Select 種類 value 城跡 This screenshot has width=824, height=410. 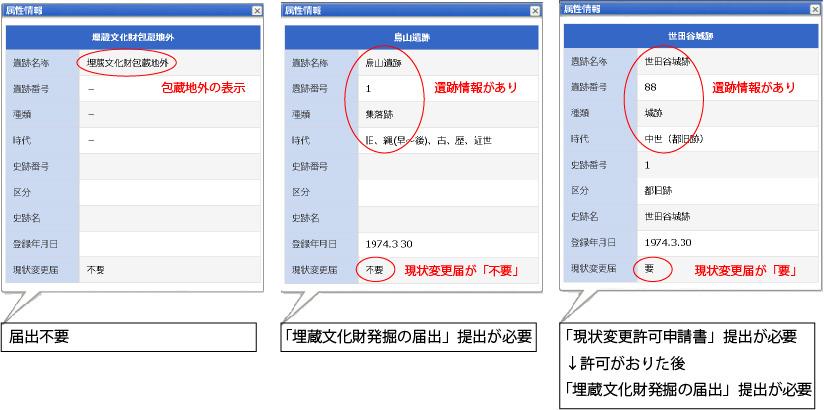[x=653, y=113]
